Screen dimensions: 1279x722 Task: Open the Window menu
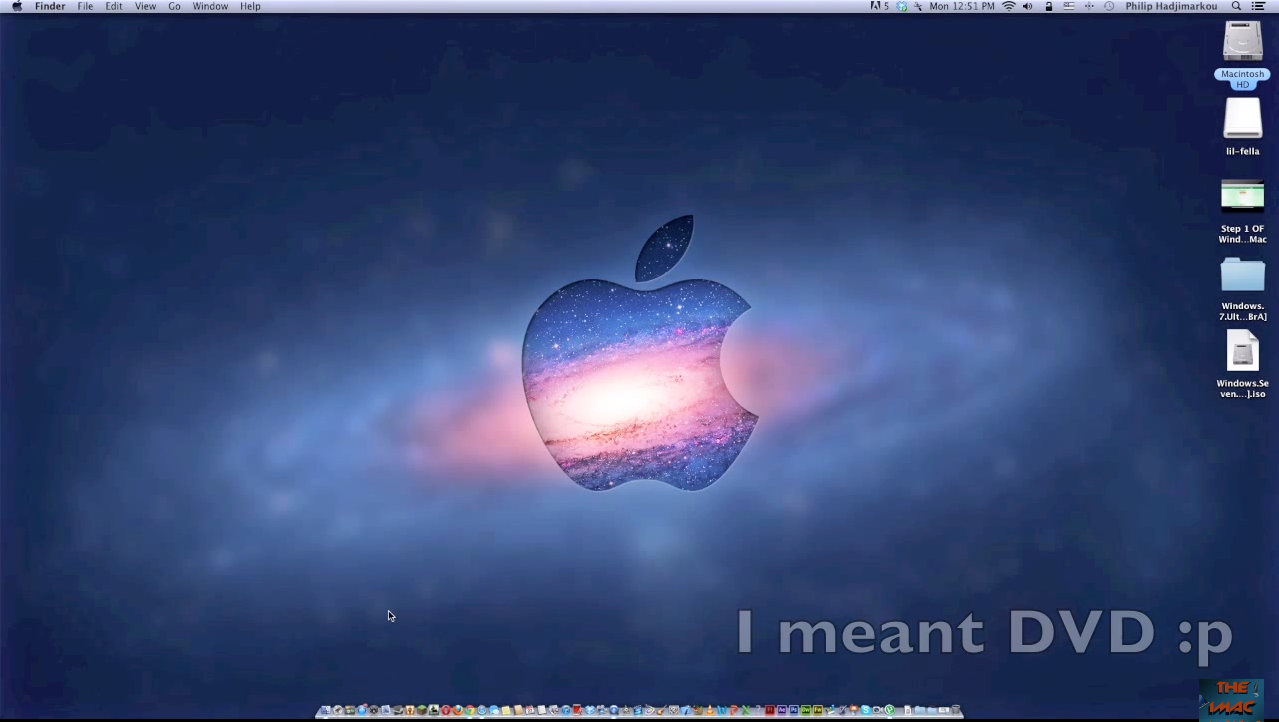[210, 6]
